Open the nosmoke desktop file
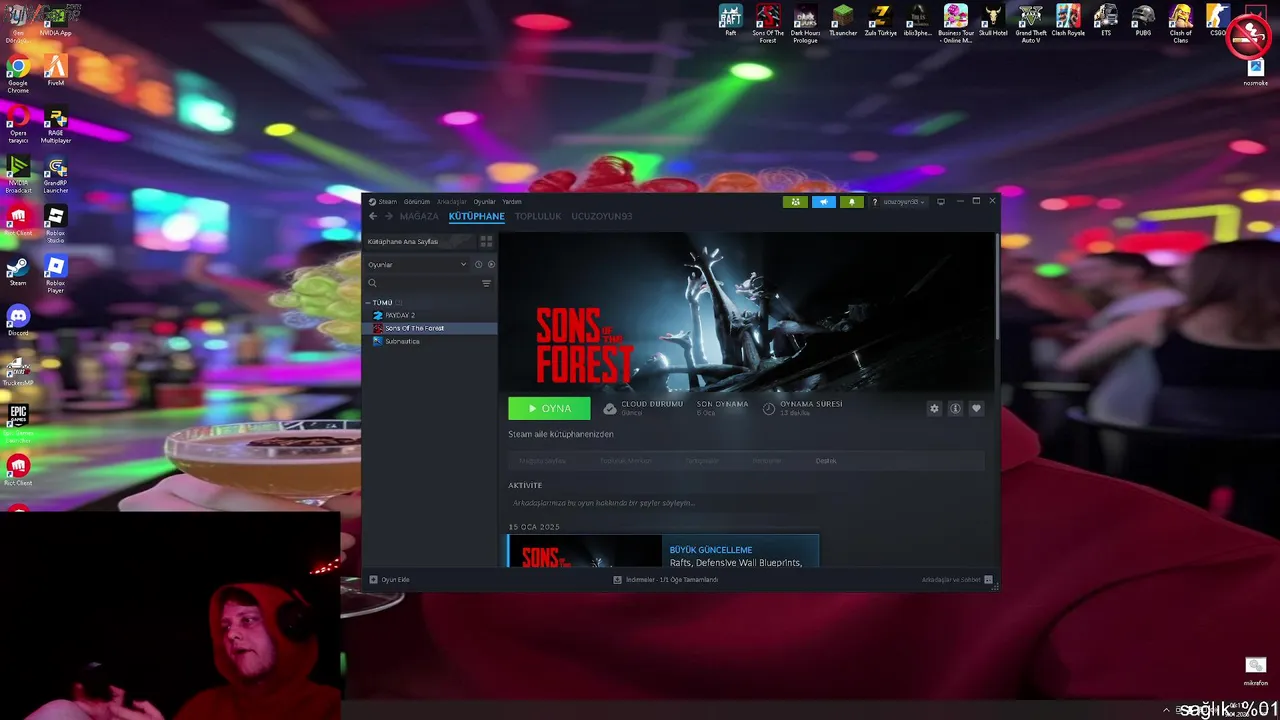The image size is (1280, 720). 1255,72
